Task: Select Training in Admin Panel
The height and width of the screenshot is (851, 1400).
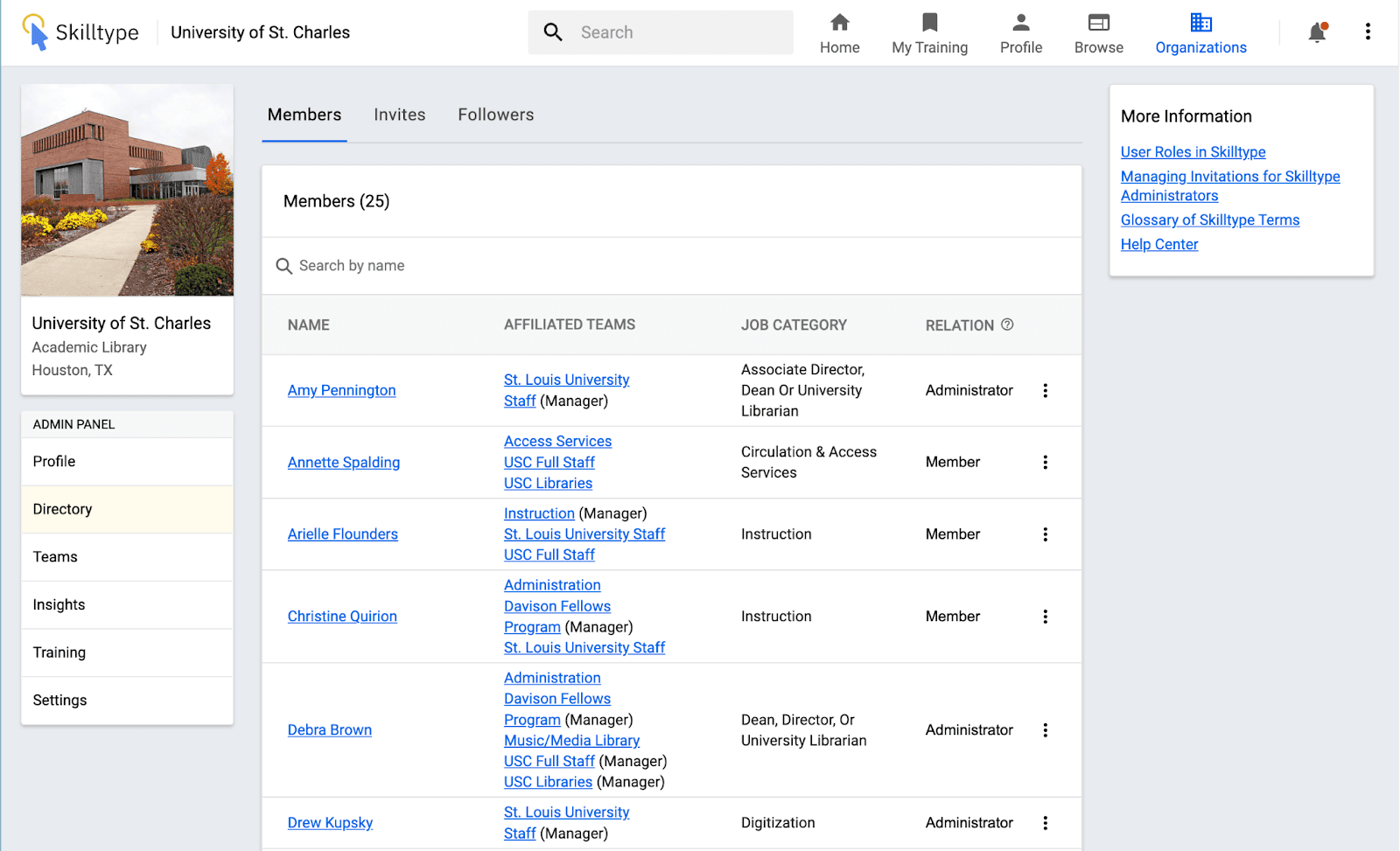Action: pyautogui.click(x=127, y=652)
